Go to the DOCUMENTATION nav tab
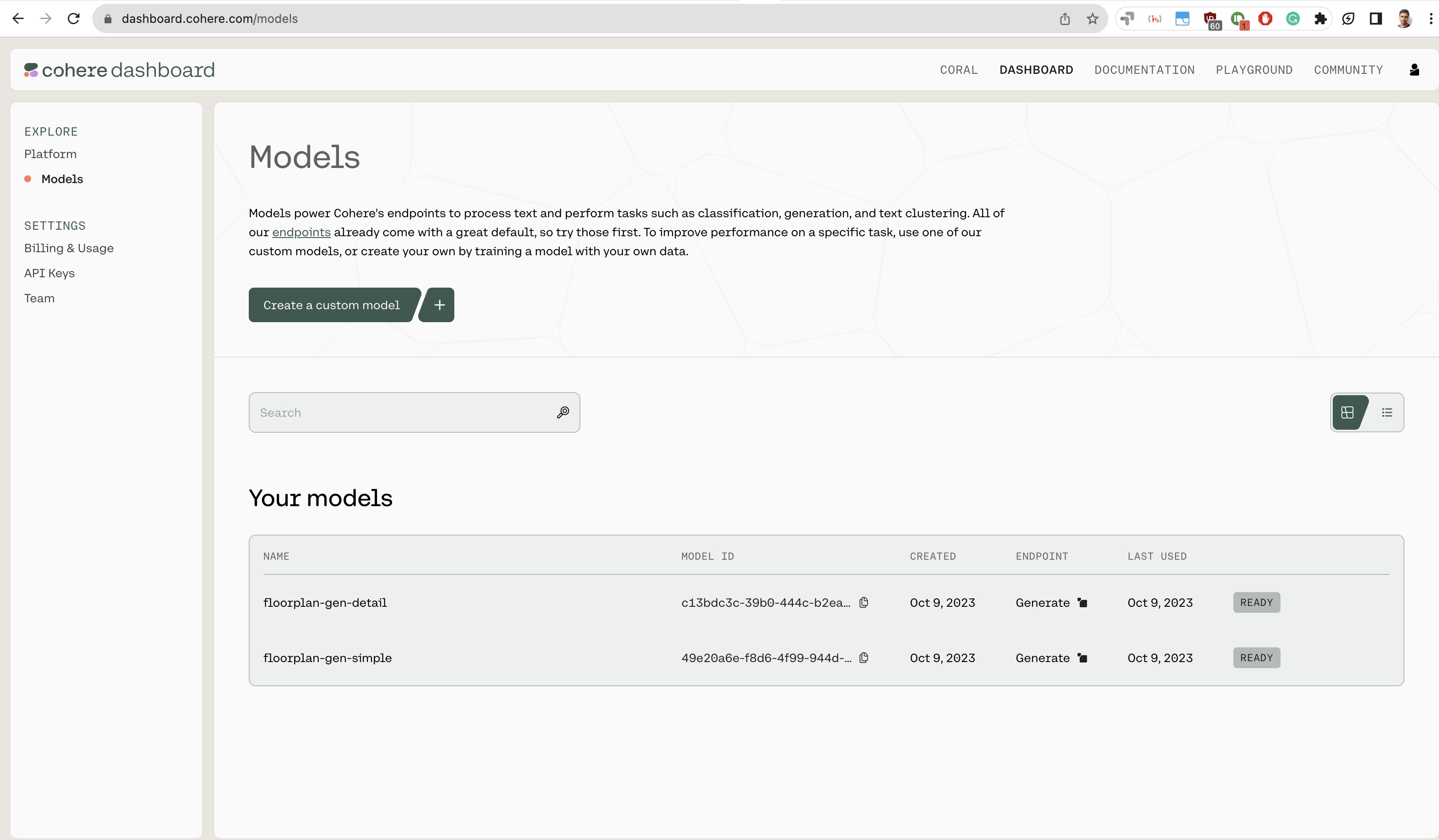Viewport: 1439px width, 840px height. 1144,70
